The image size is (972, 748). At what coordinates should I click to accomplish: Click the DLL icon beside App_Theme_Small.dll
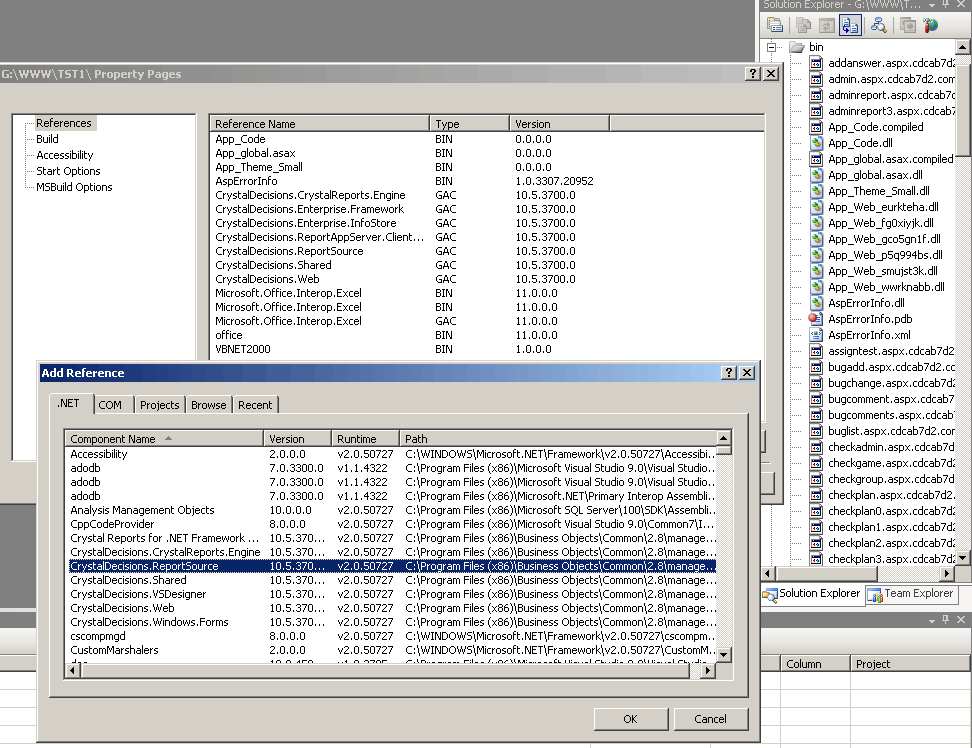click(x=816, y=191)
